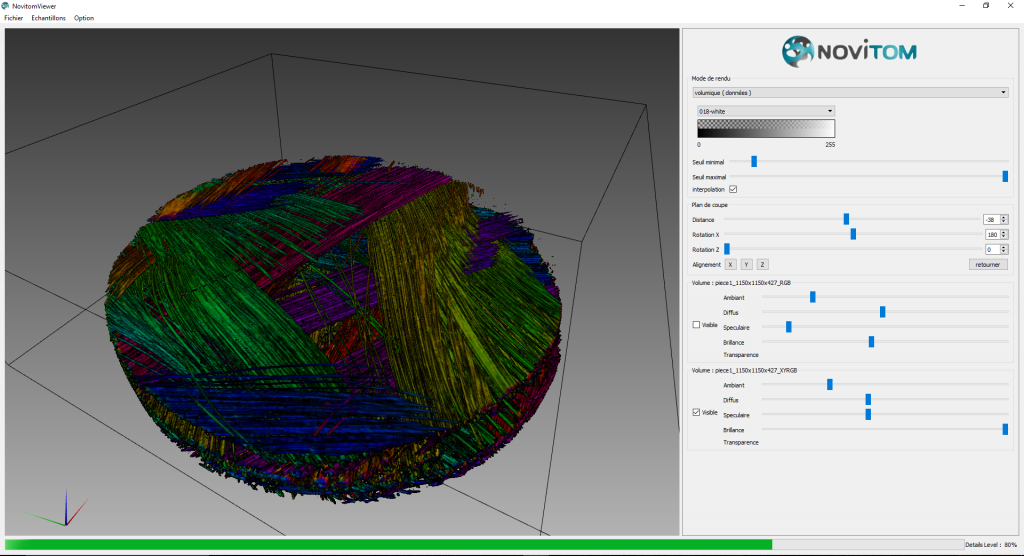The width and height of the screenshot is (1024, 556).
Task: Hide the piece1 XYRGB volume via Visible checkbox
Action: tap(697, 412)
